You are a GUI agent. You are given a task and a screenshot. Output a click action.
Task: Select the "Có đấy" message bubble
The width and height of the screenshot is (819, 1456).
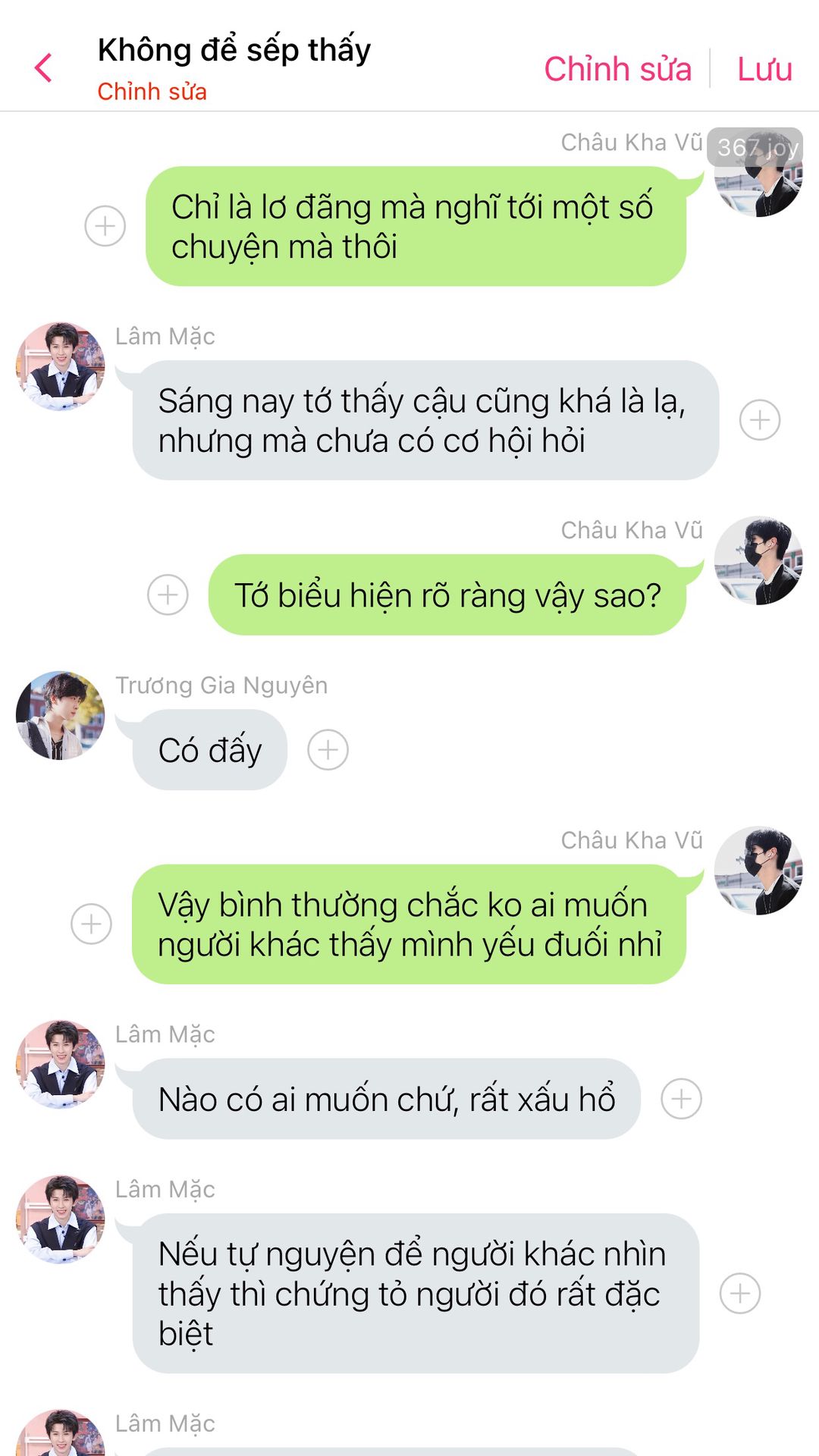pos(210,750)
